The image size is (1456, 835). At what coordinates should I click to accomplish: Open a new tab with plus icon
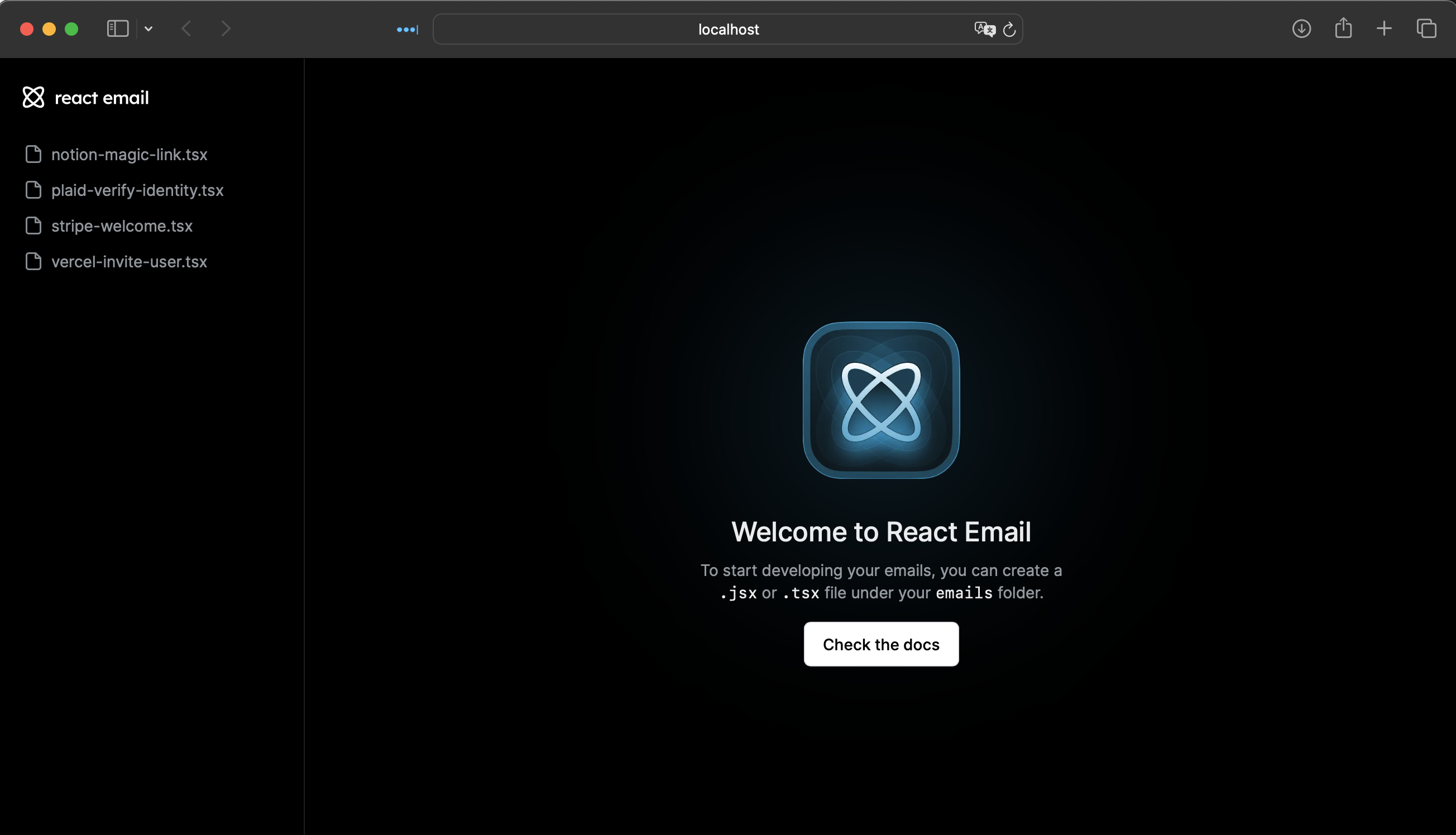pos(1384,28)
